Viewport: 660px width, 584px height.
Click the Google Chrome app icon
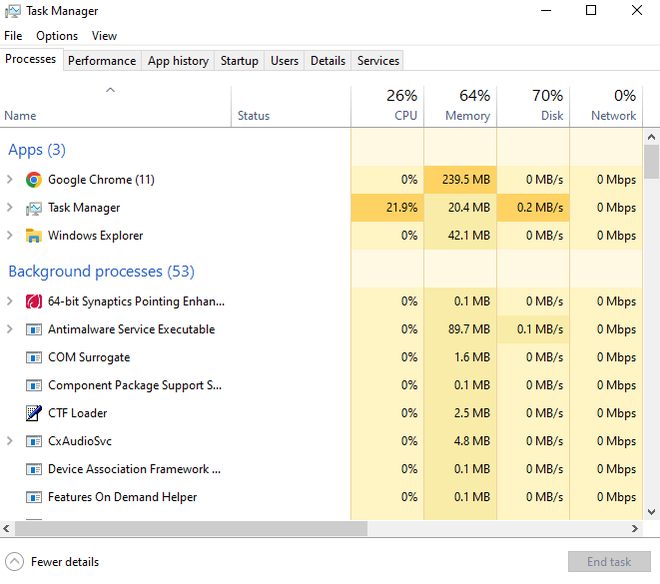[x=33, y=180]
